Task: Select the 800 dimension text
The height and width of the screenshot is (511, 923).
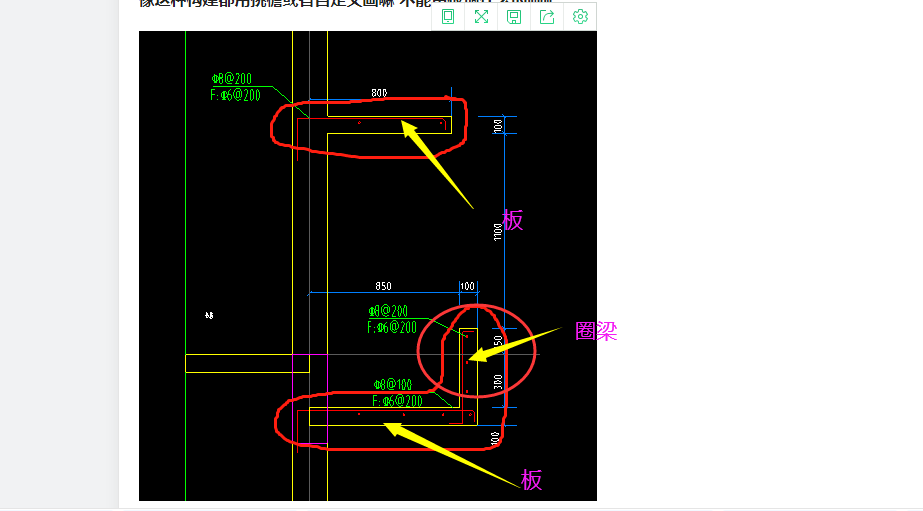Action: (x=379, y=93)
